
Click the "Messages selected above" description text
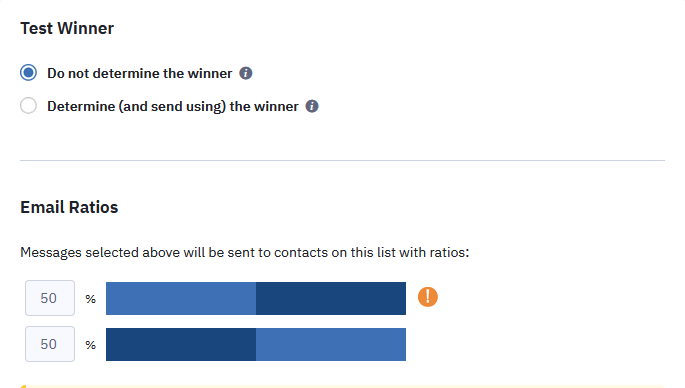tap(245, 253)
